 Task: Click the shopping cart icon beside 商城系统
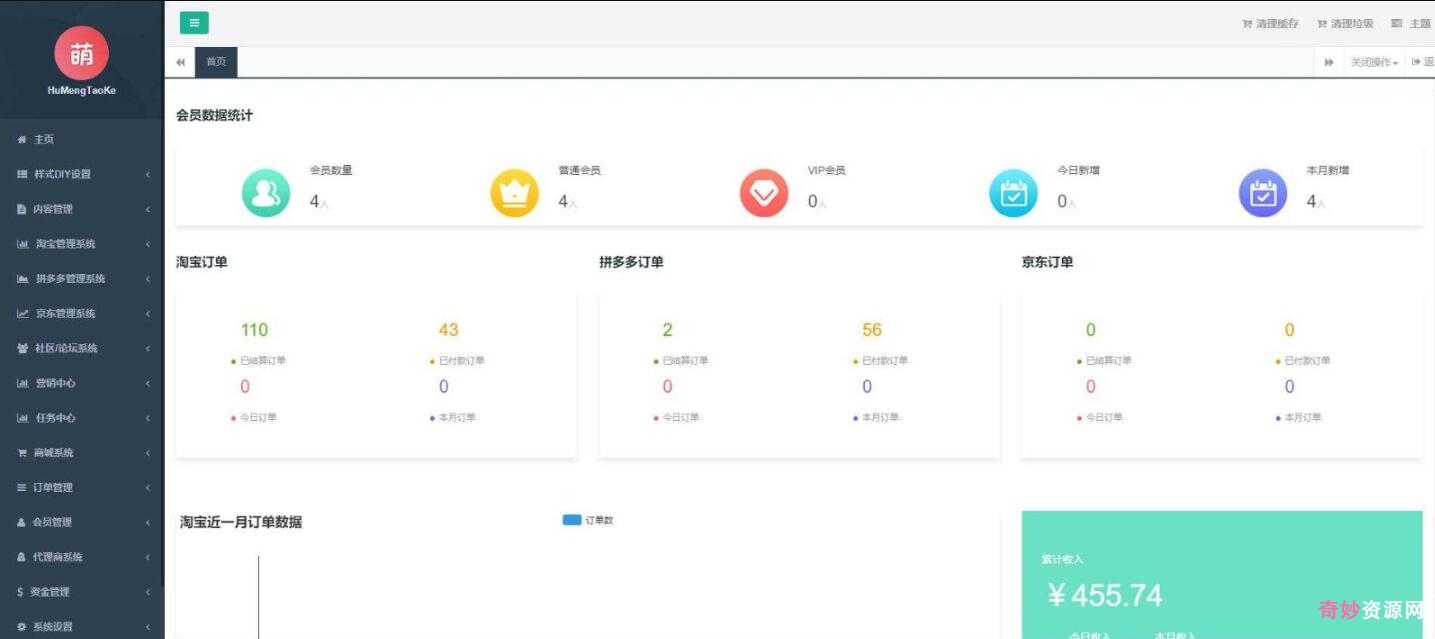point(22,452)
